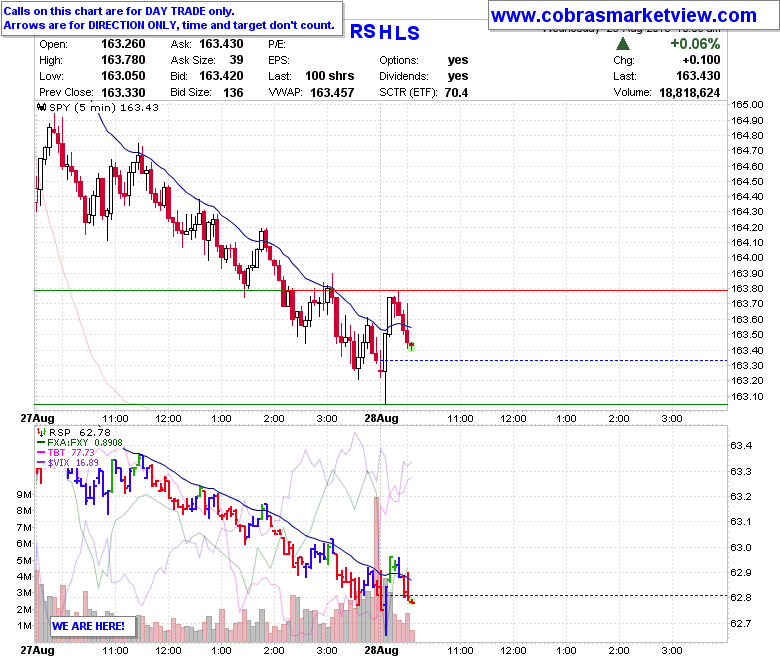Screen dimensions: 780x659
Task: Click the VWAP value 163.457
Action: (332, 93)
